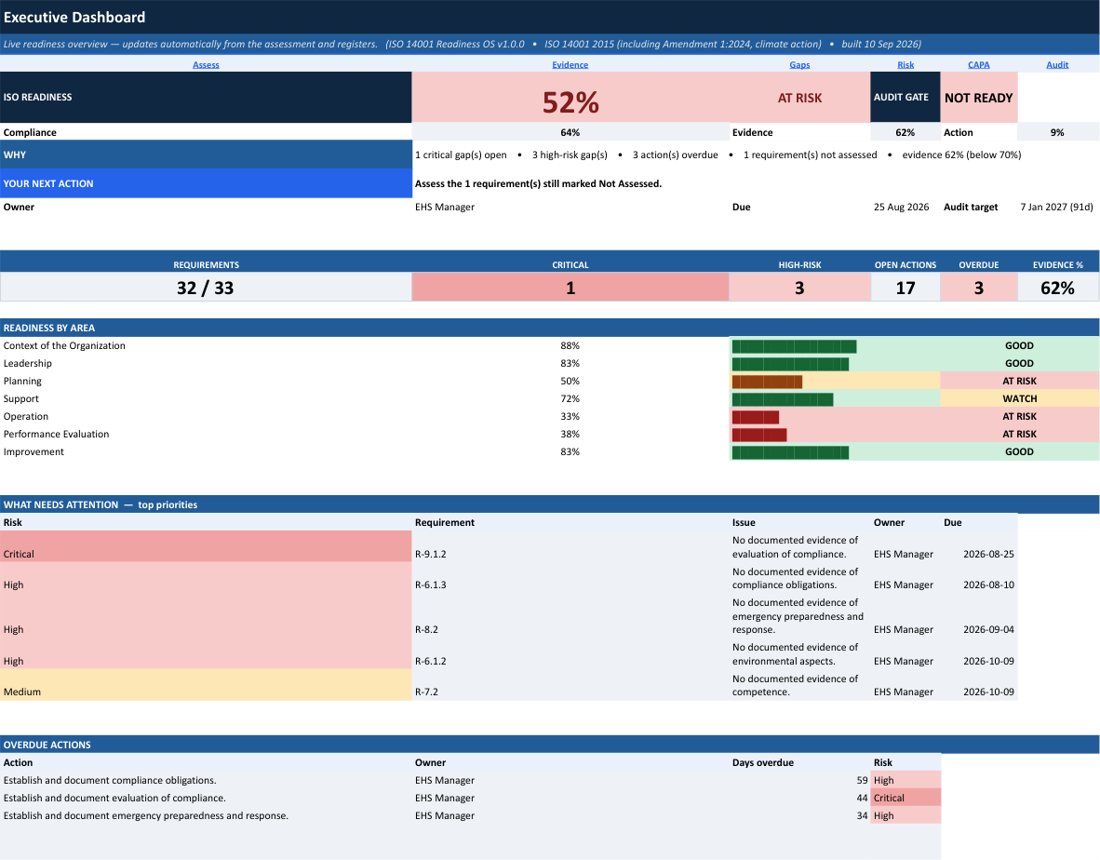
Task: Click the Operation row label
Action: 26,417
